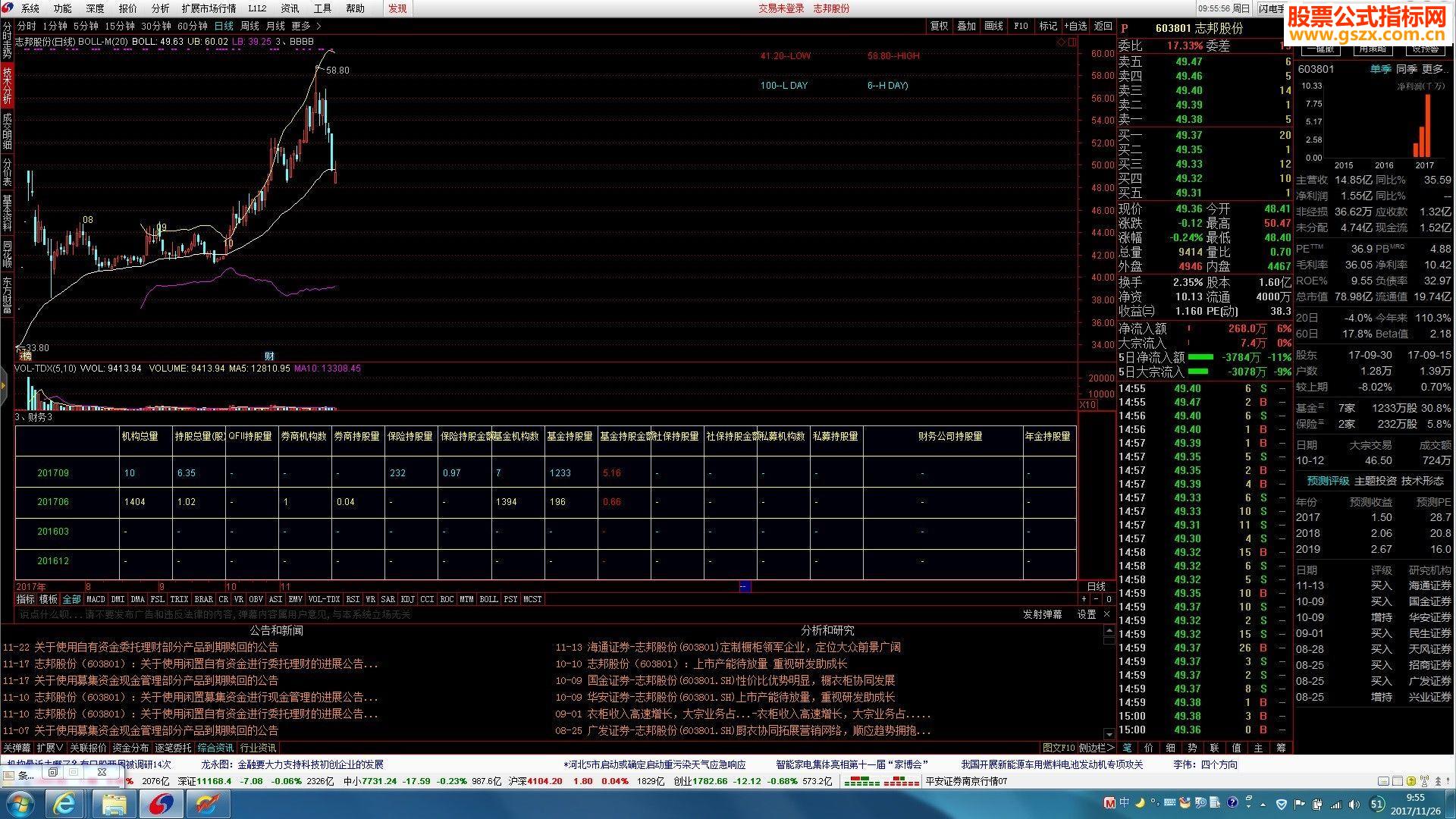The width and height of the screenshot is (1456, 819).
Task: Expand the 扩展∨ bottom menu
Action: [50, 748]
